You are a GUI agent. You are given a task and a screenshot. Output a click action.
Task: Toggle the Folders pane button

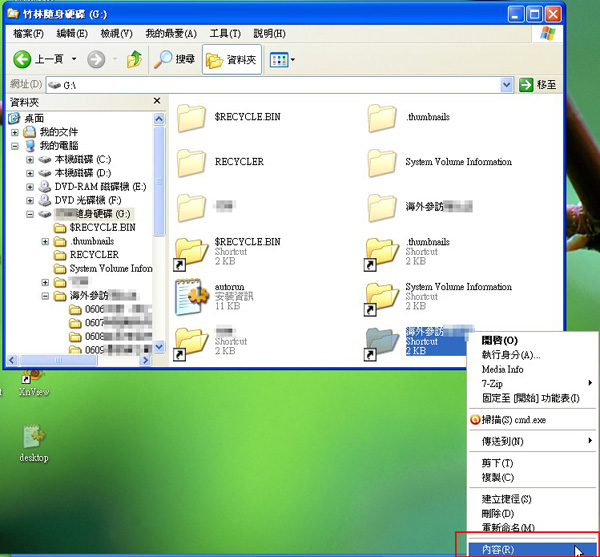[x=232, y=59]
